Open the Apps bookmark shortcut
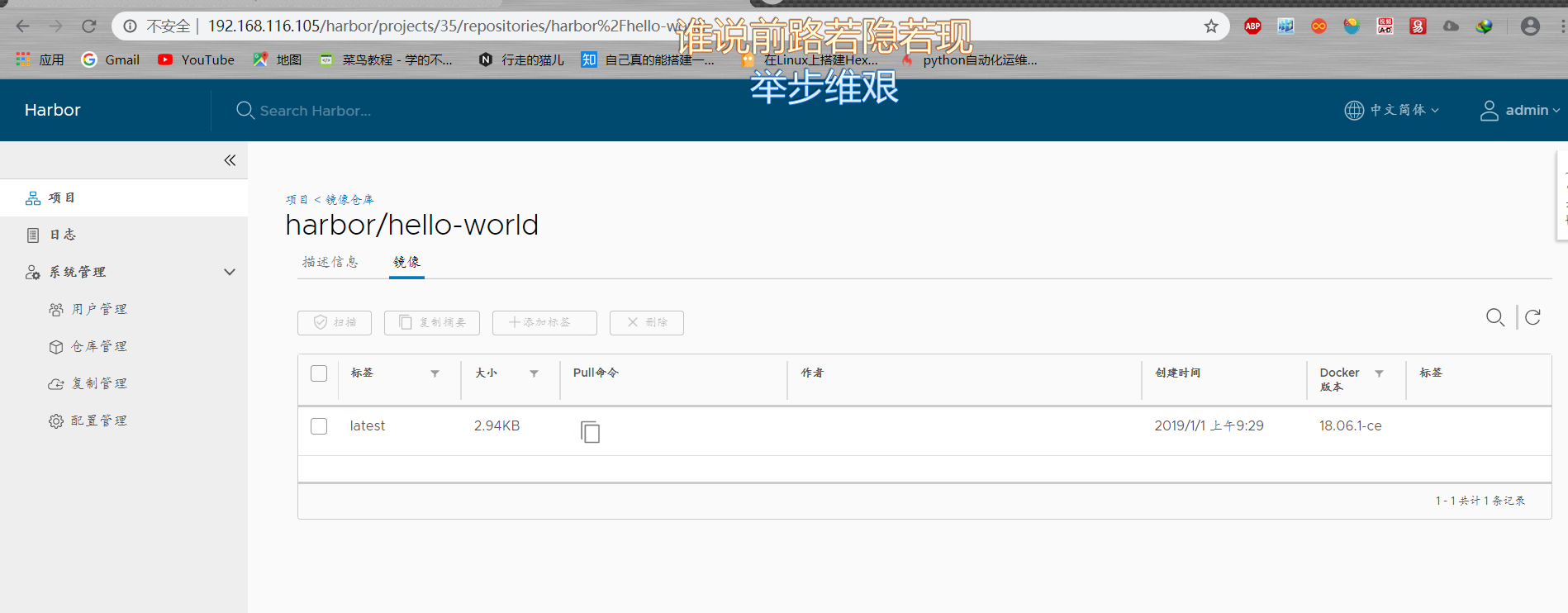1568x613 pixels. (x=40, y=59)
